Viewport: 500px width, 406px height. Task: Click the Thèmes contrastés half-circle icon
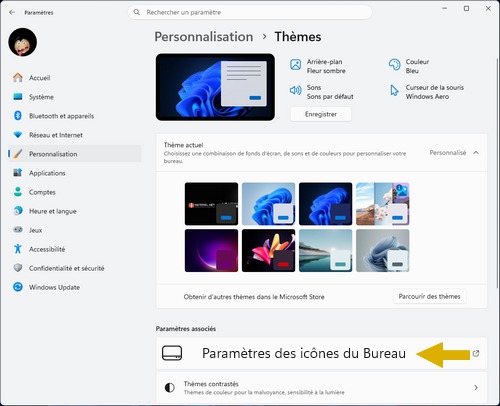click(170, 388)
